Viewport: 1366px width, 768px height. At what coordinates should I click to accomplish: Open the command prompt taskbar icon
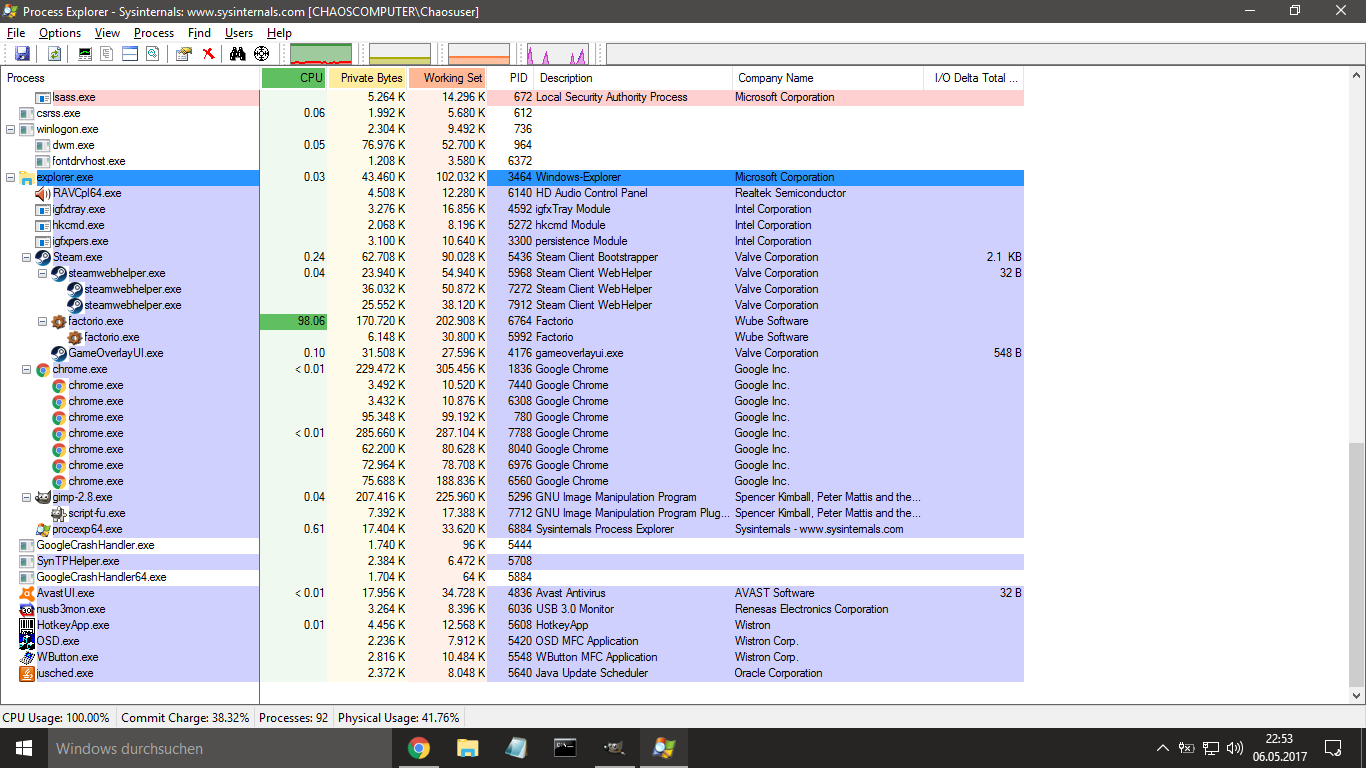[565, 748]
